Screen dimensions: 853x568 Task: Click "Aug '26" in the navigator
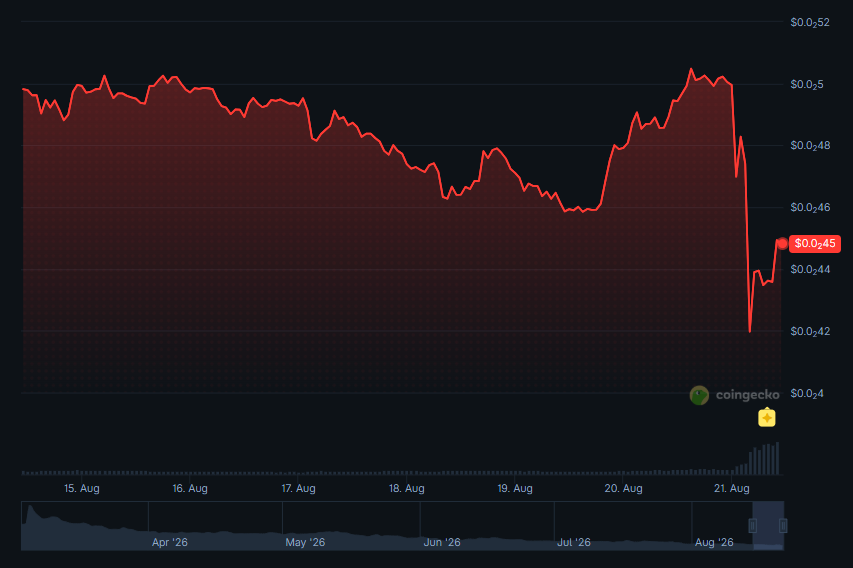pos(714,542)
